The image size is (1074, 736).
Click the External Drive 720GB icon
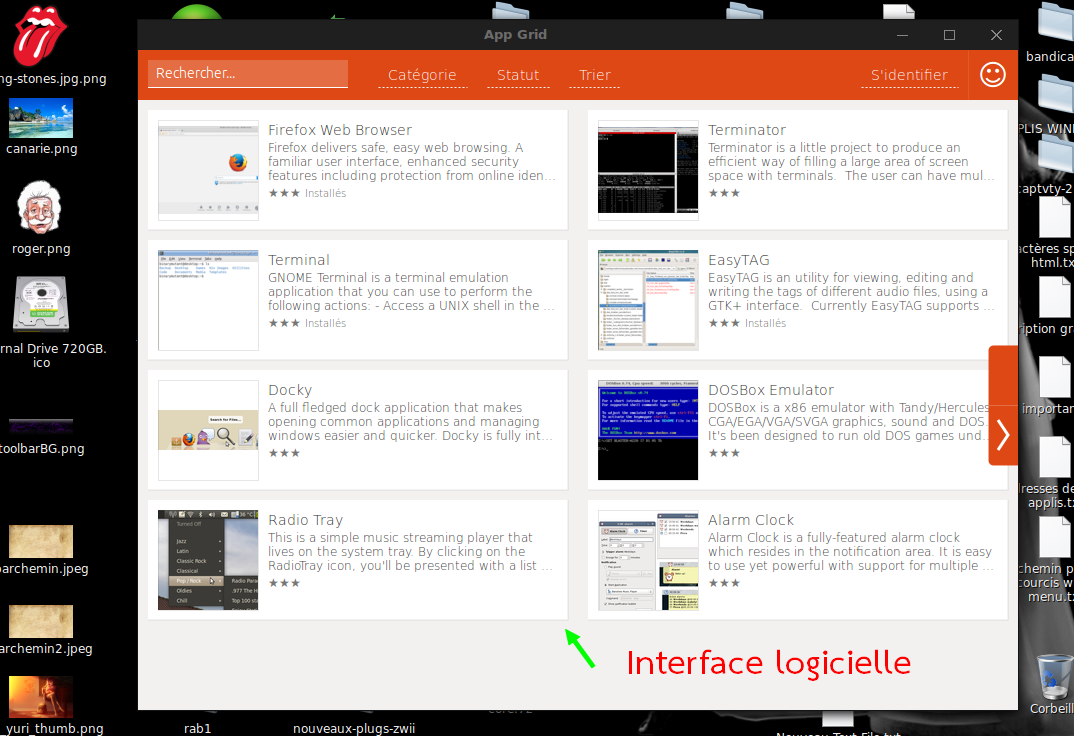pyautogui.click(x=40, y=305)
